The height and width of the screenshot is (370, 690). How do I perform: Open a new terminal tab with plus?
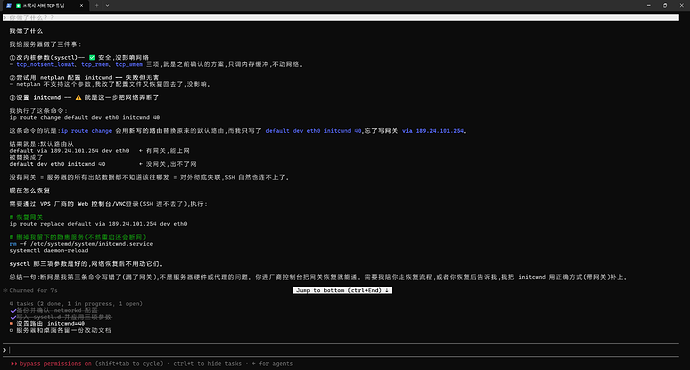[96, 6]
